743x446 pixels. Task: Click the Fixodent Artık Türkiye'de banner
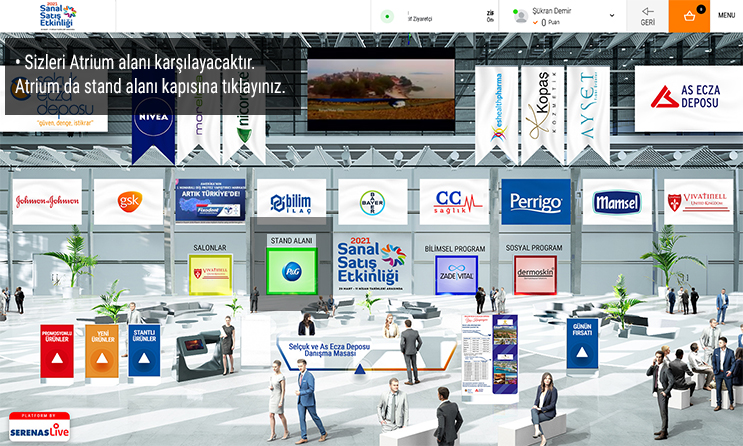coord(210,200)
